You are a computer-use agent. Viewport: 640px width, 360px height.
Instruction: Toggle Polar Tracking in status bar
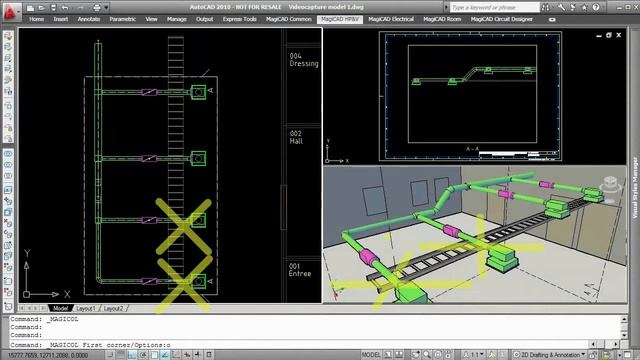143,355
